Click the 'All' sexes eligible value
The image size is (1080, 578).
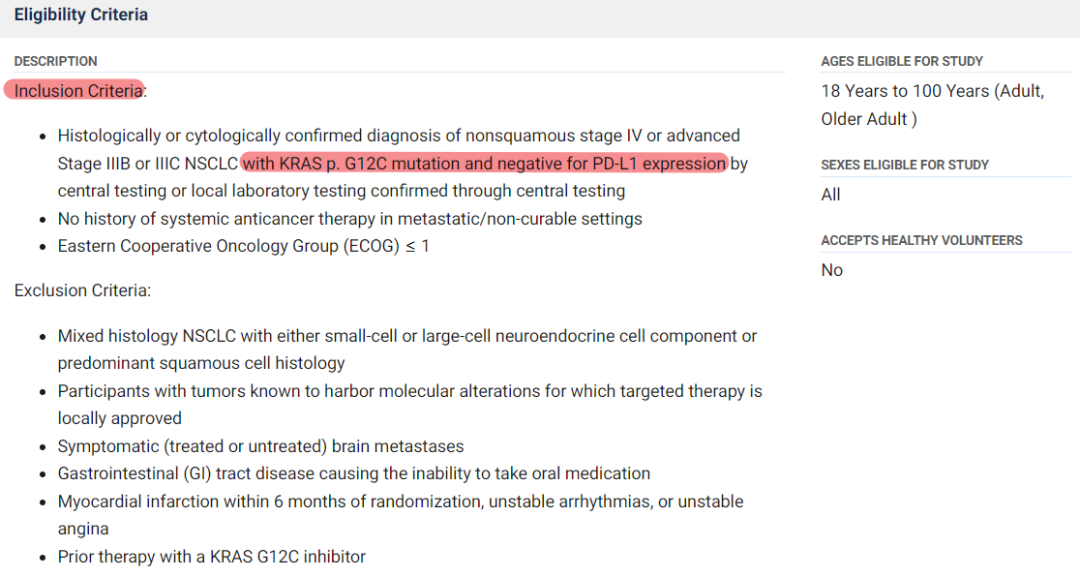pyautogui.click(x=831, y=195)
